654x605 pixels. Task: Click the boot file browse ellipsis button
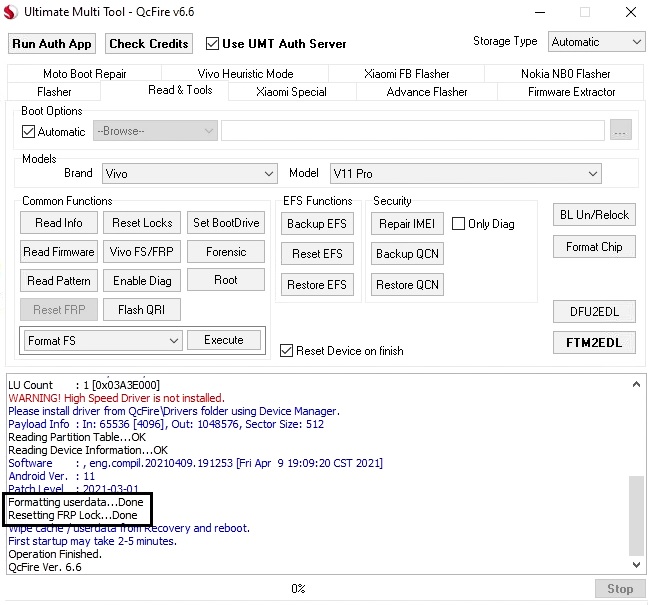click(621, 131)
